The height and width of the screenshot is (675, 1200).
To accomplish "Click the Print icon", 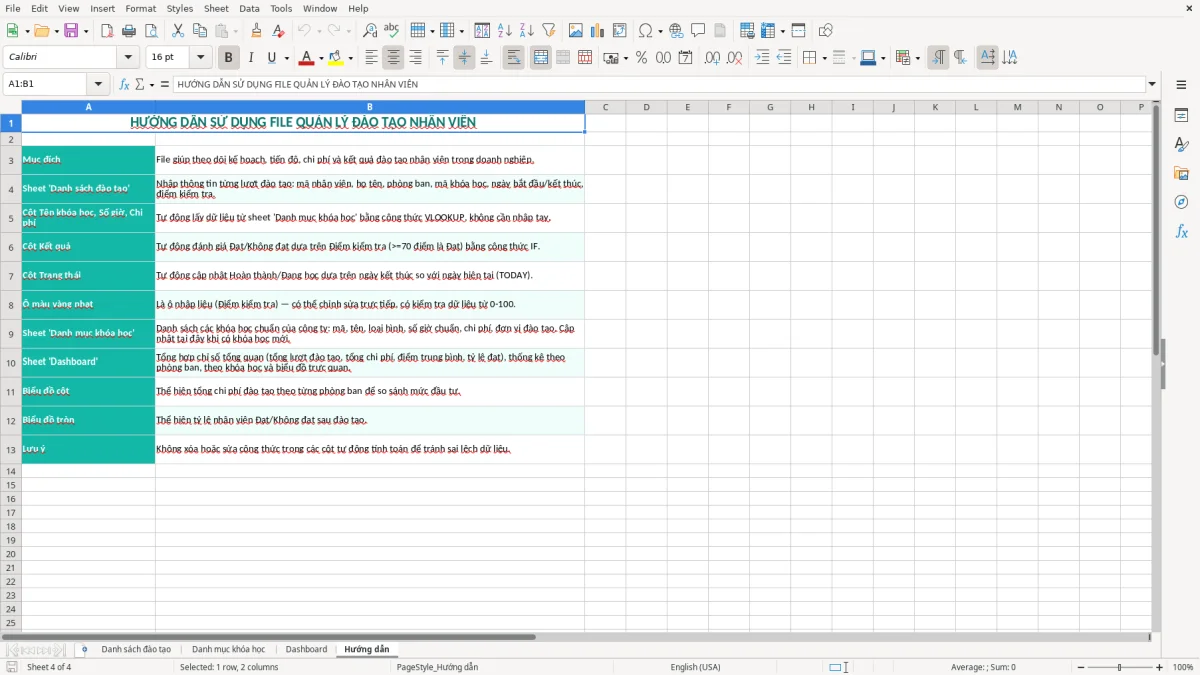I will tap(129, 31).
